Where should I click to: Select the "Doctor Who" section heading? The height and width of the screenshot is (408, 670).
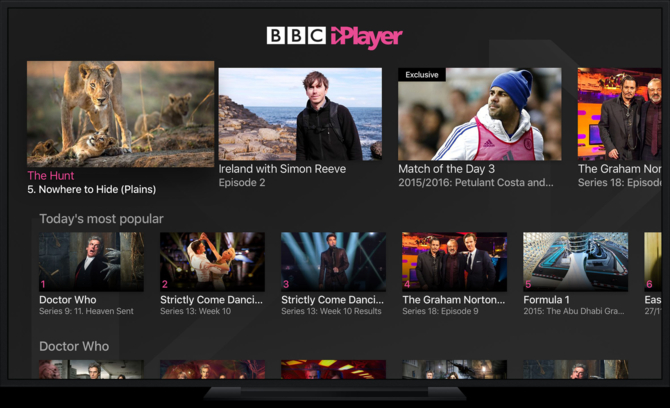[x=74, y=346]
